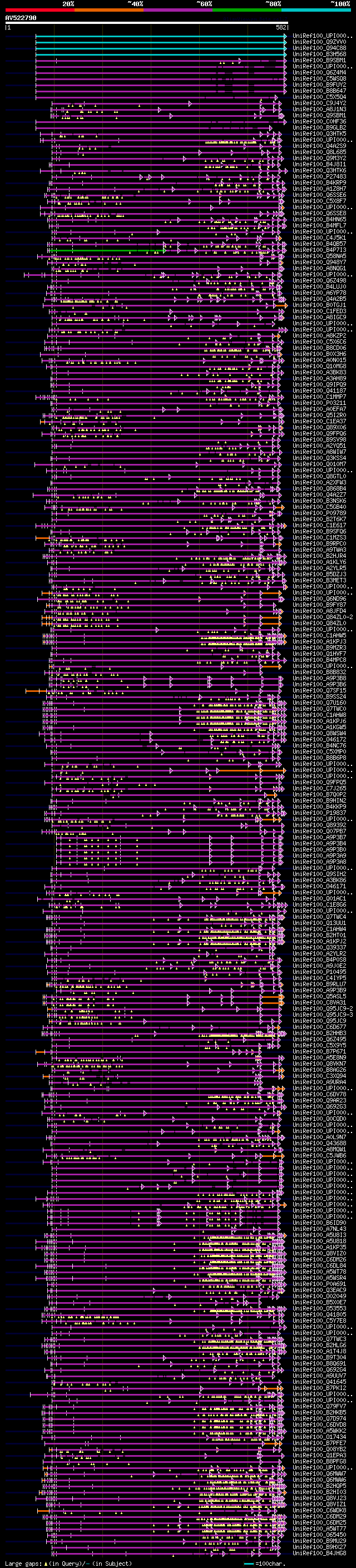Select label UniRef100_B9SV98
The height and width of the screenshot is (1568, 356).
click(x=319, y=439)
